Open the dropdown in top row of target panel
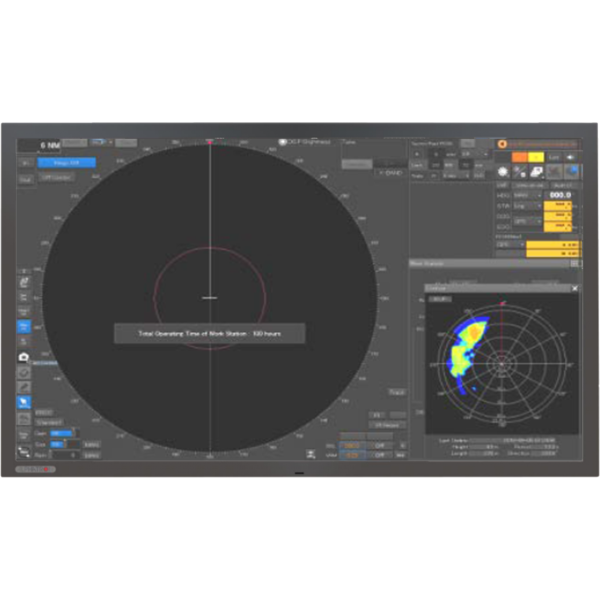600x600 pixels. pyautogui.click(x=475, y=154)
